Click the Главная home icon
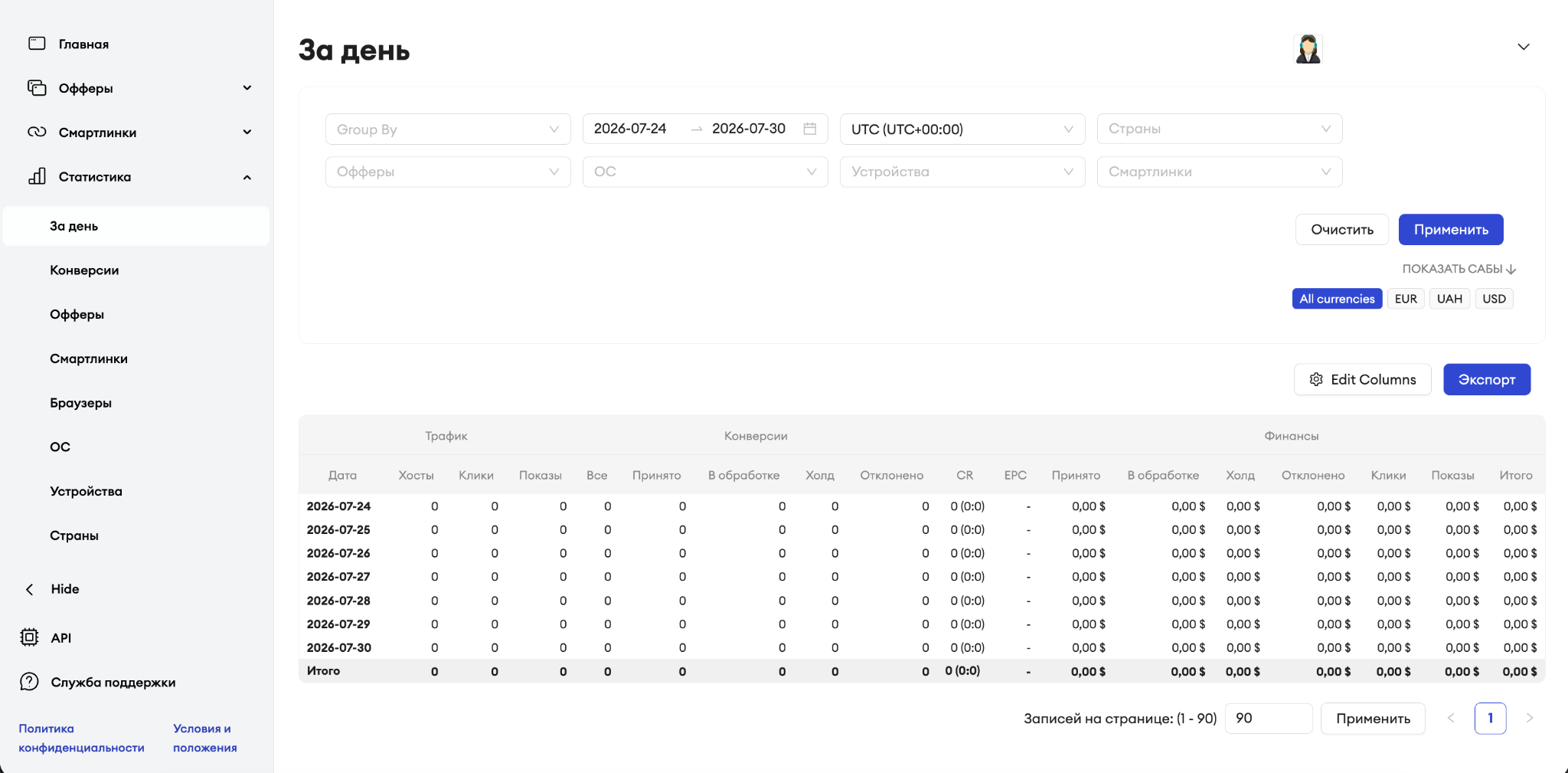The height and width of the screenshot is (773, 1568). [x=37, y=44]
